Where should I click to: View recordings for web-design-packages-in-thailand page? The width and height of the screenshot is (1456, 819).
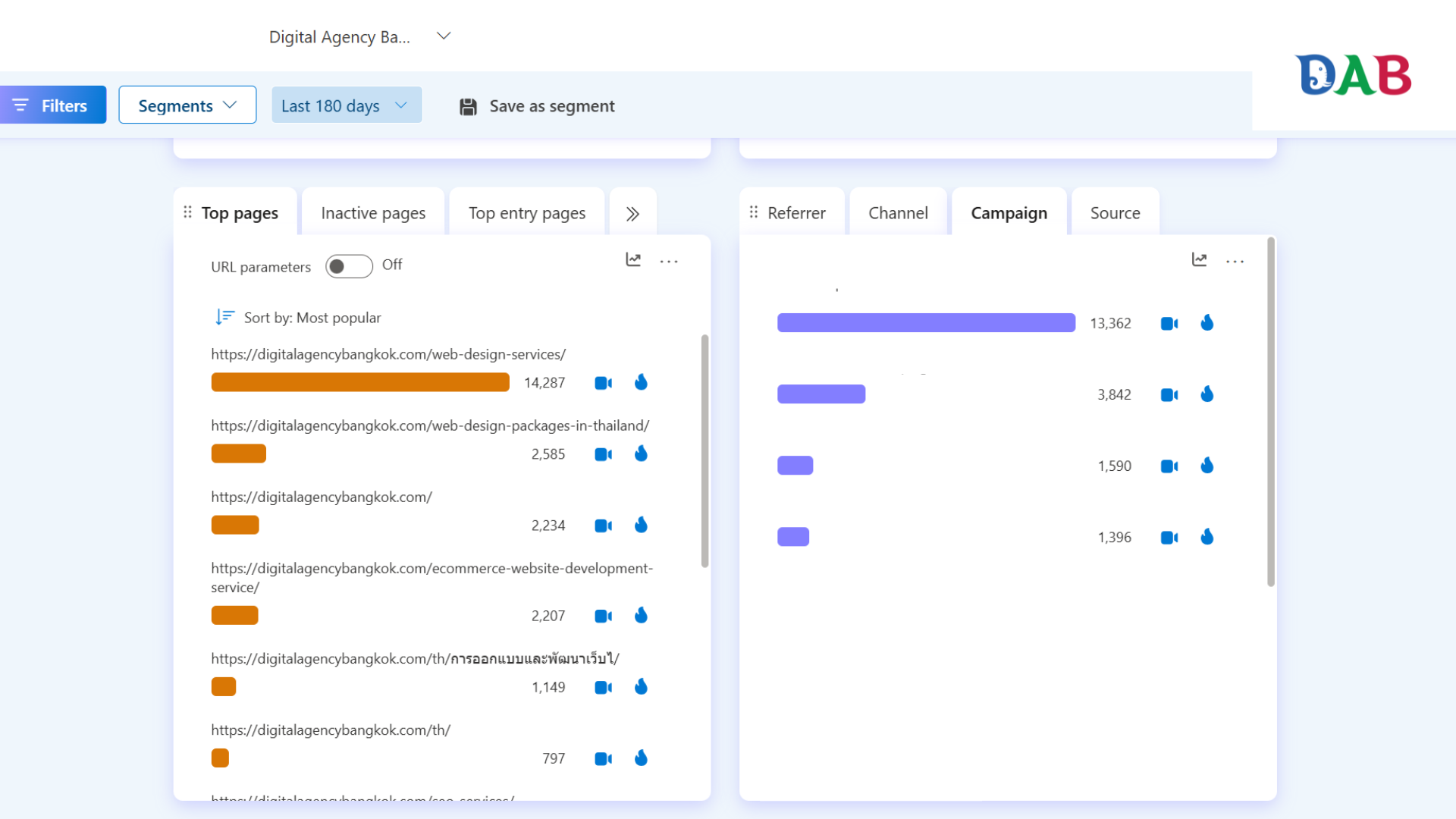tap(604, 454)
